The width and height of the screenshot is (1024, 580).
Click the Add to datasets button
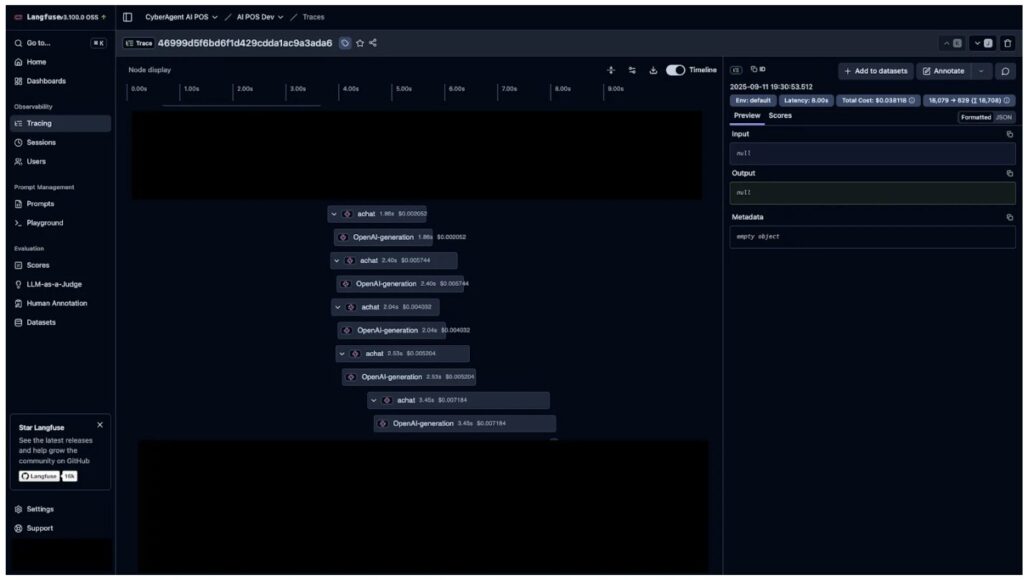[875, 71]
